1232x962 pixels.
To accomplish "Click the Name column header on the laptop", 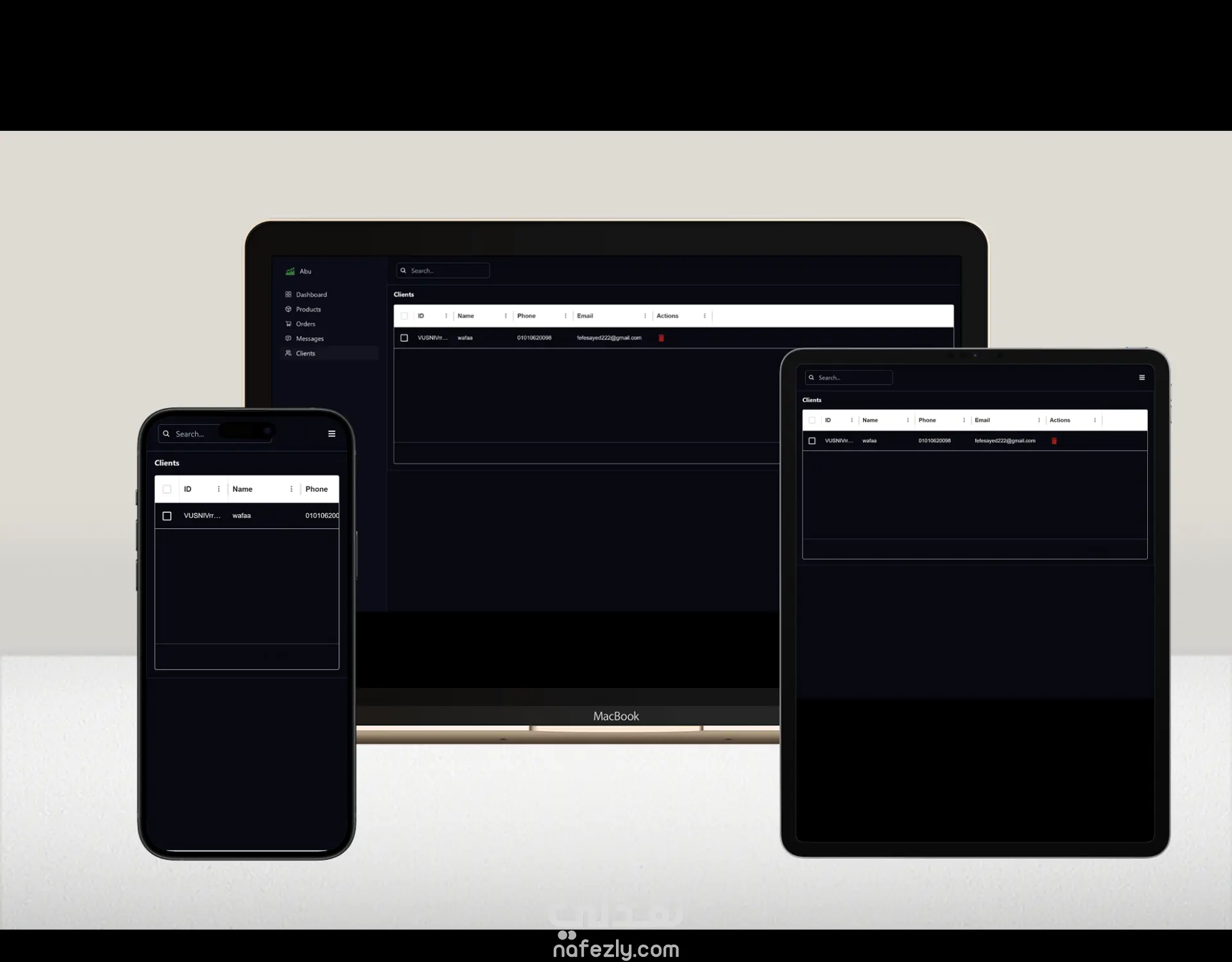I will click(x=466, y=316).
